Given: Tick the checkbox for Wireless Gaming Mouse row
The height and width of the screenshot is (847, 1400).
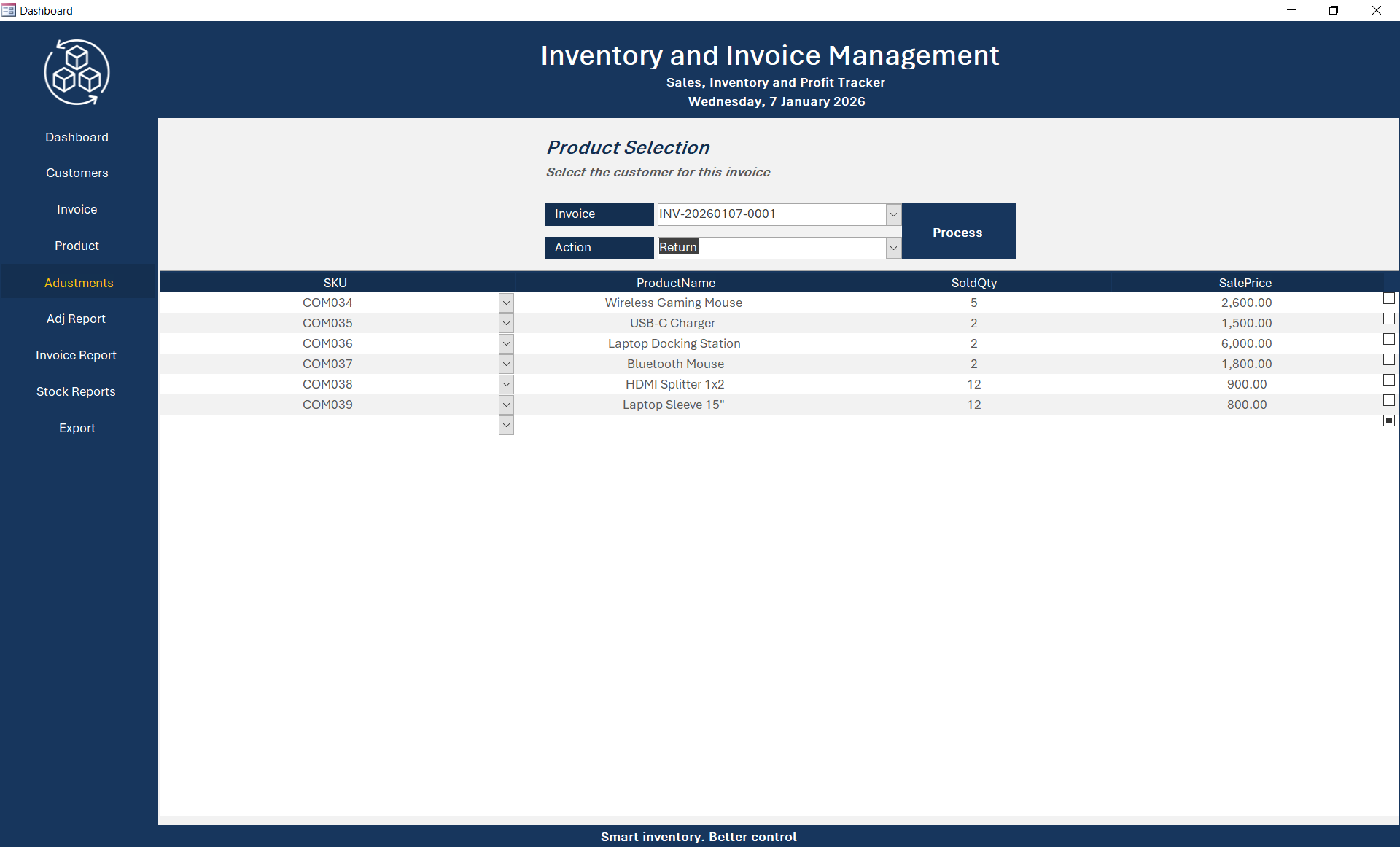Looking at the screenshot, I should tap(1389, 299).
